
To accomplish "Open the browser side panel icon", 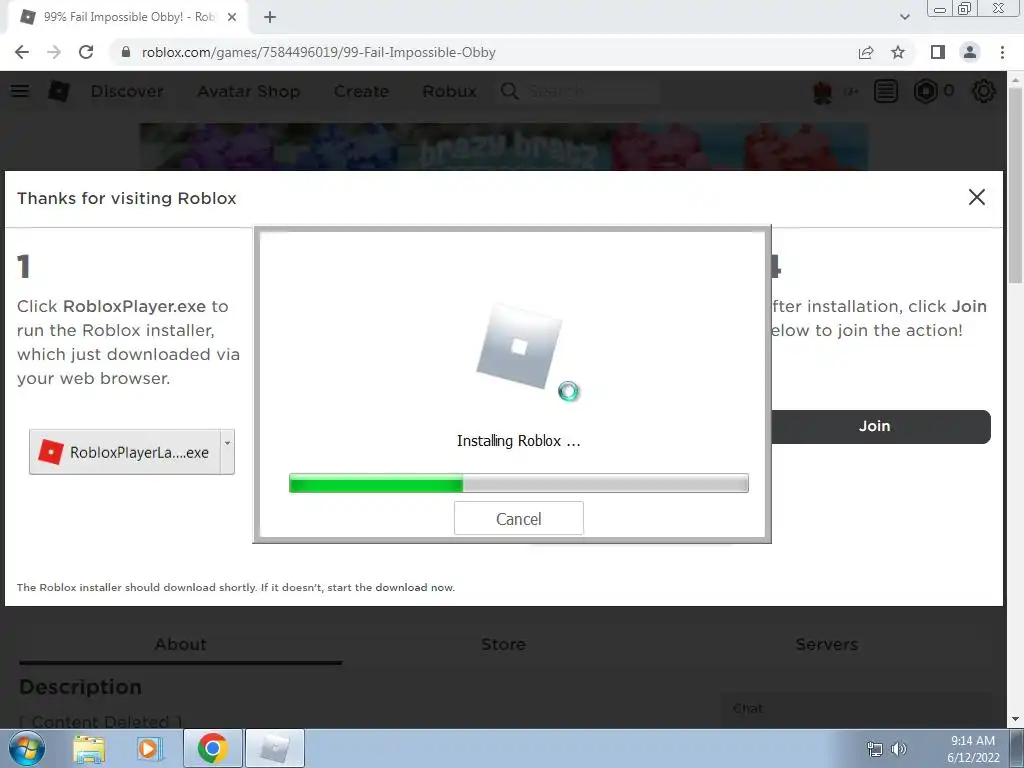I will tap(938, 52).
